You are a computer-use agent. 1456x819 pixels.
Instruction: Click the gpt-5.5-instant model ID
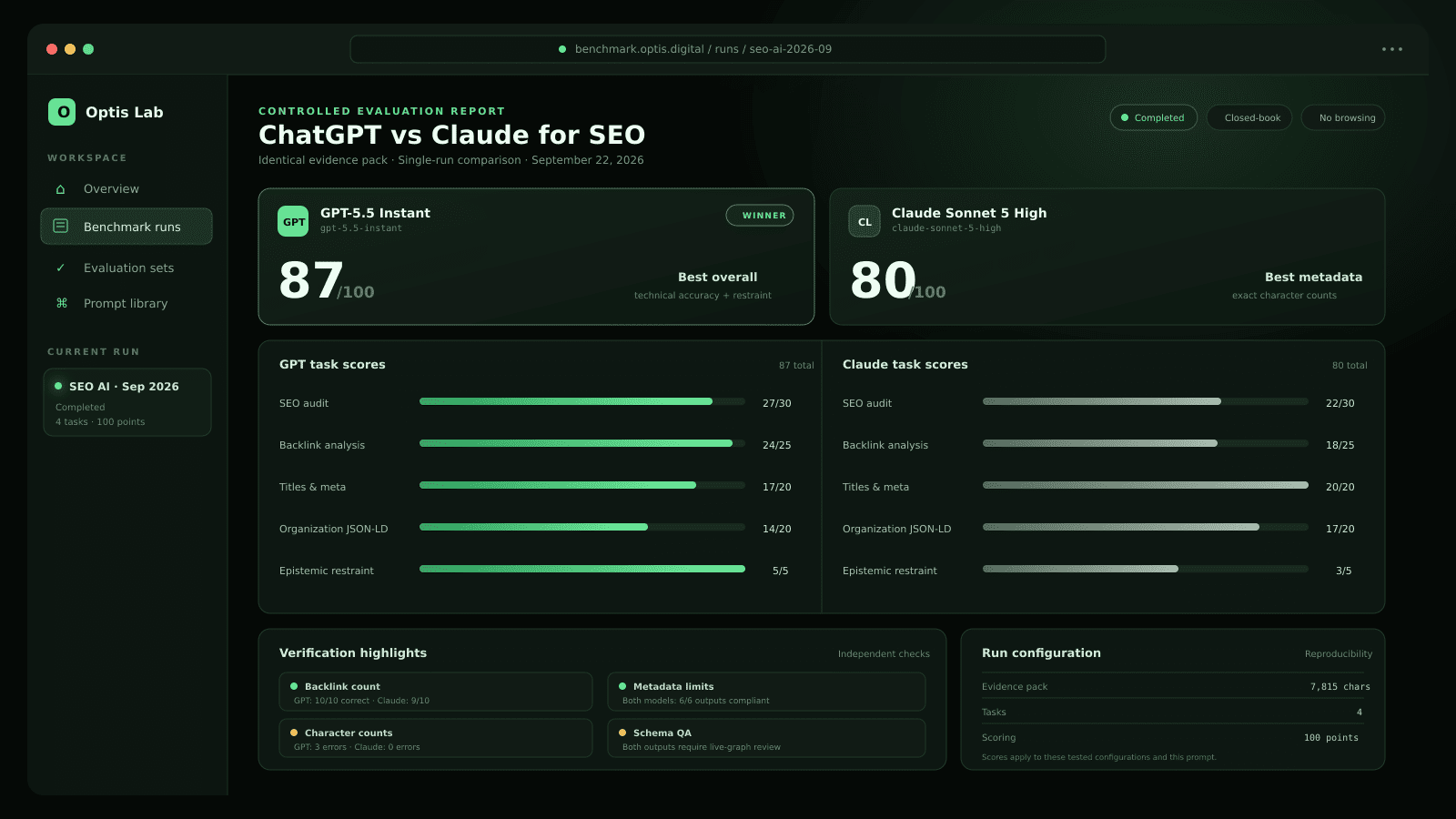(361, 228)
